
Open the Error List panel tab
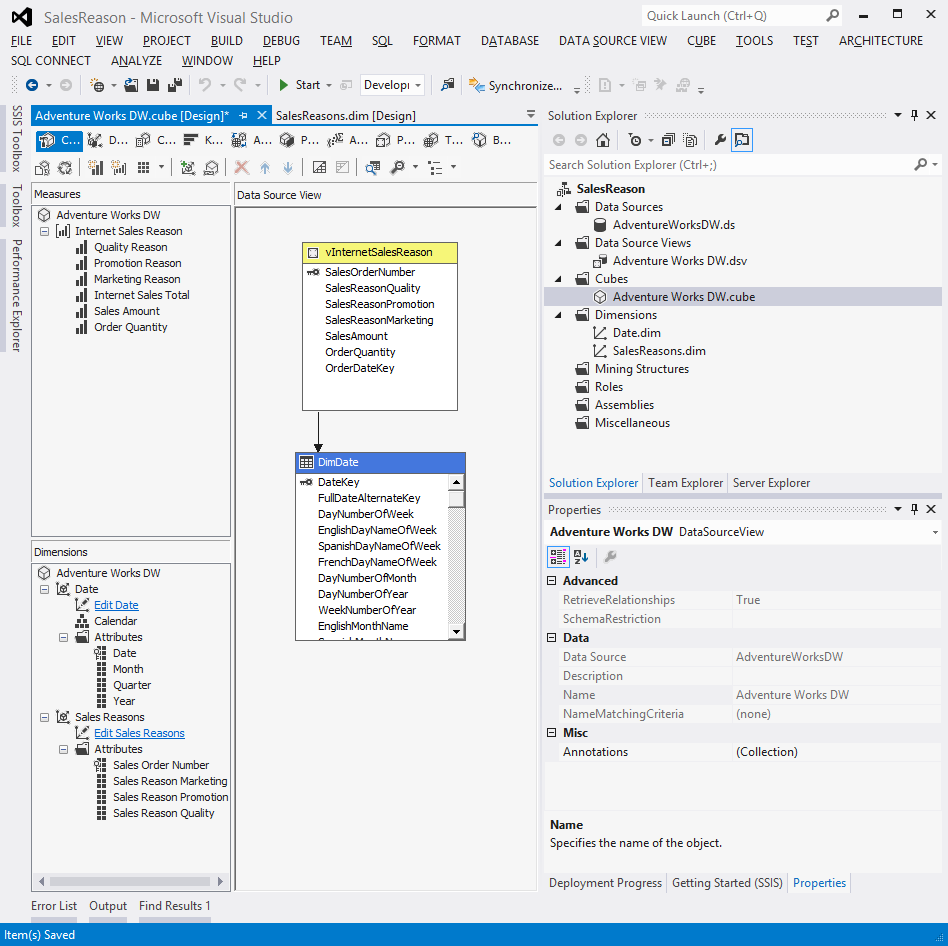click(54, 906)
